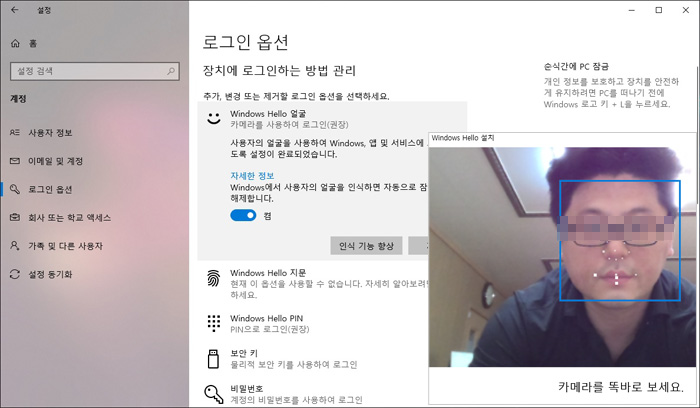Viewport: 700px width, 408px height.
Task: Click the Windows Hello 설치 window title
Action: click(463, 138)
